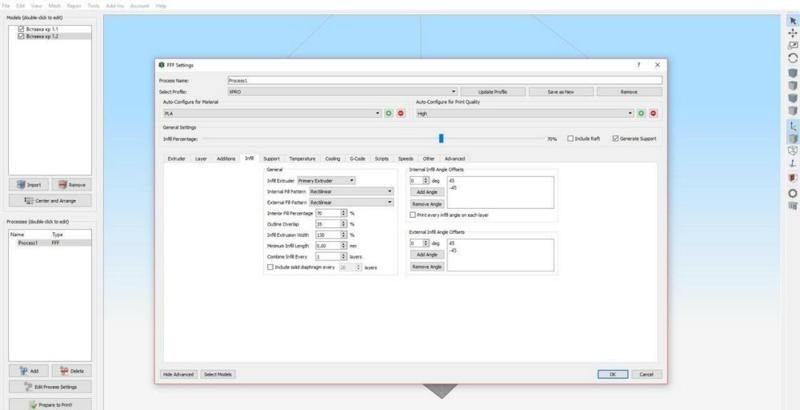Click green add material profile icon
The image size is (800, 410).
389,113
